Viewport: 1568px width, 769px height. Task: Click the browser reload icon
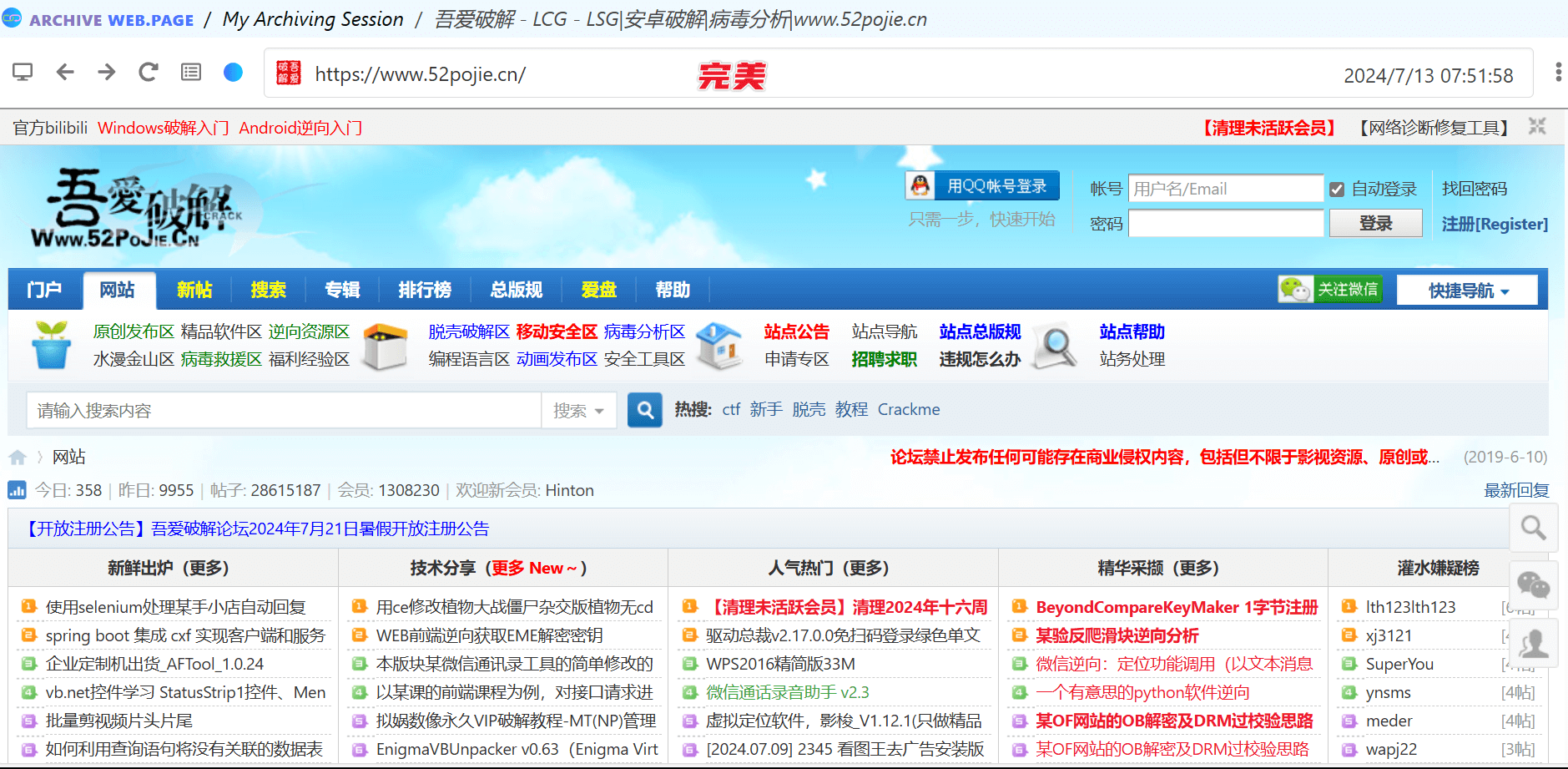pyautogui.click(x=149, y=73)
